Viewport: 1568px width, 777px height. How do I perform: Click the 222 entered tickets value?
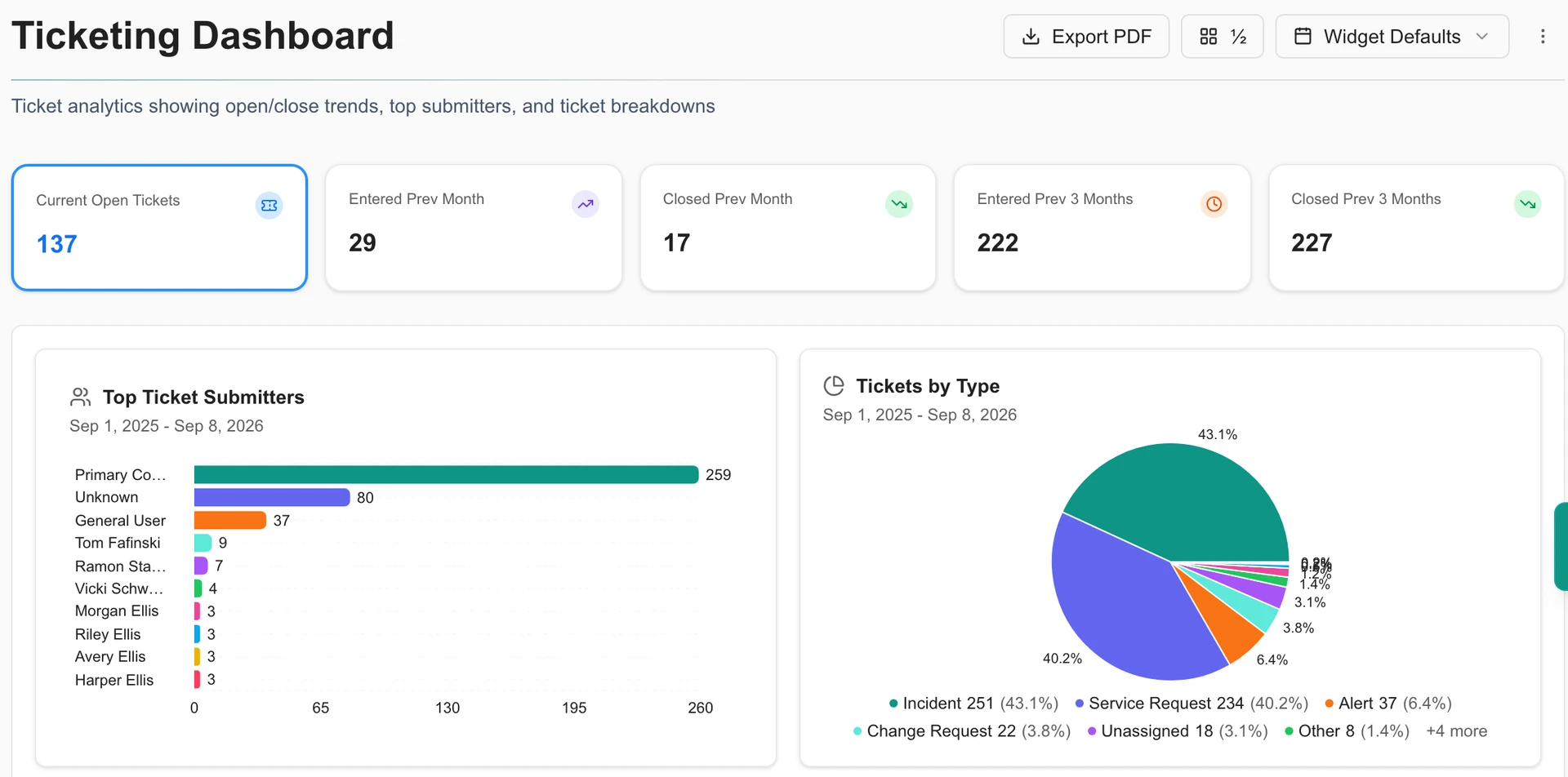998,242
